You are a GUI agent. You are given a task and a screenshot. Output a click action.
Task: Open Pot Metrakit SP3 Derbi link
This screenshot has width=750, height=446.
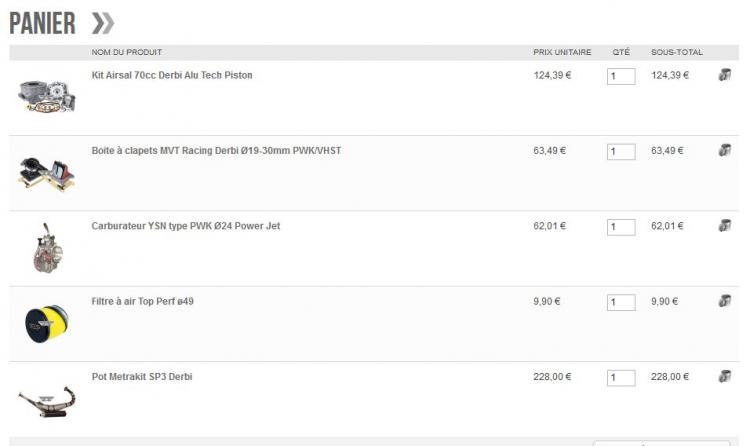[x=142, y=377]
